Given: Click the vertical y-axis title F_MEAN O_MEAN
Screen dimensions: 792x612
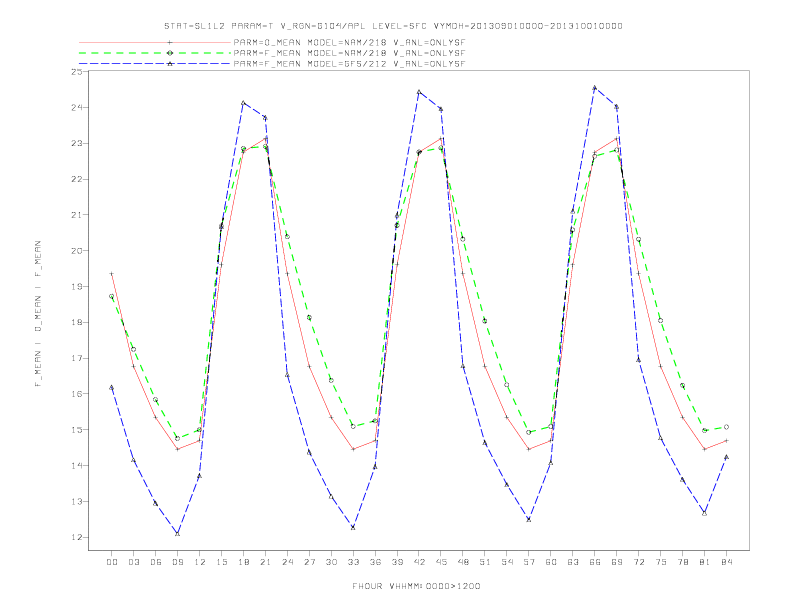Looking at the screenshot, I should coord(38,314).
